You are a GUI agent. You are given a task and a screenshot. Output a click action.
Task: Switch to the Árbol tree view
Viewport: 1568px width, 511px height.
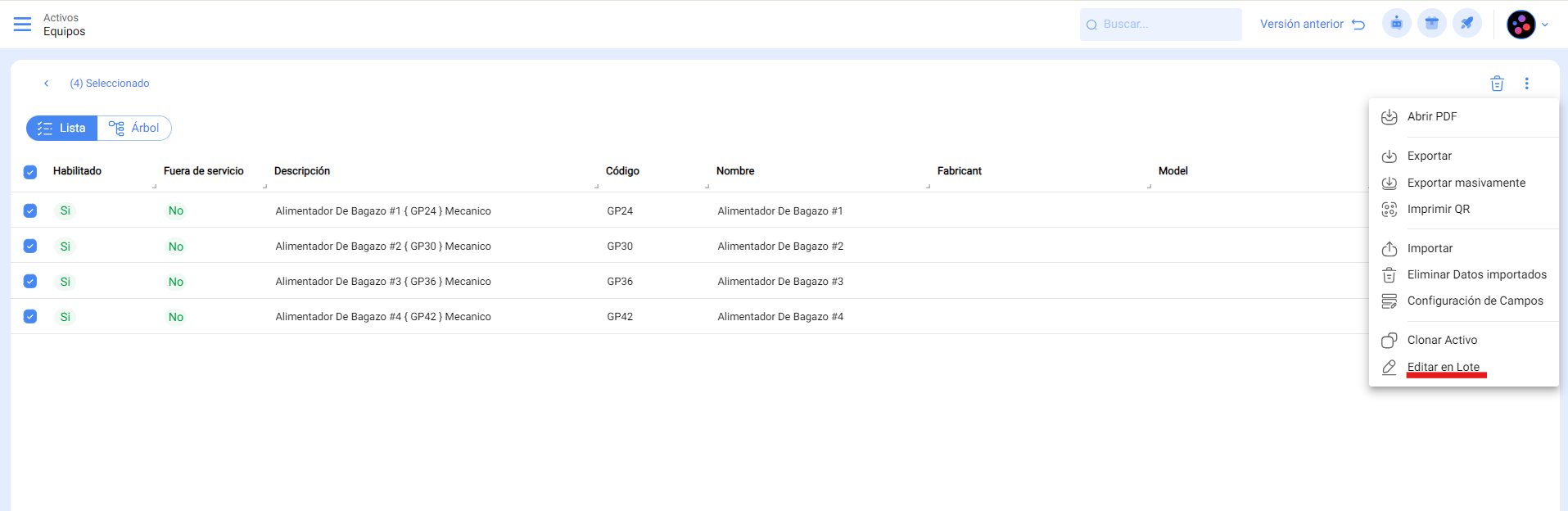click(134, 129)
